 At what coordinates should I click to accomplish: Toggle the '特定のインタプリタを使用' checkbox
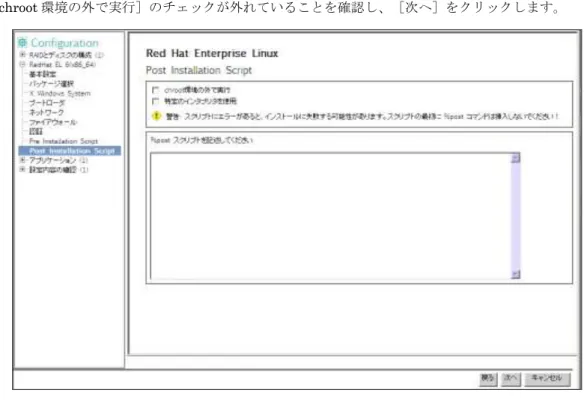pos(156,101)
